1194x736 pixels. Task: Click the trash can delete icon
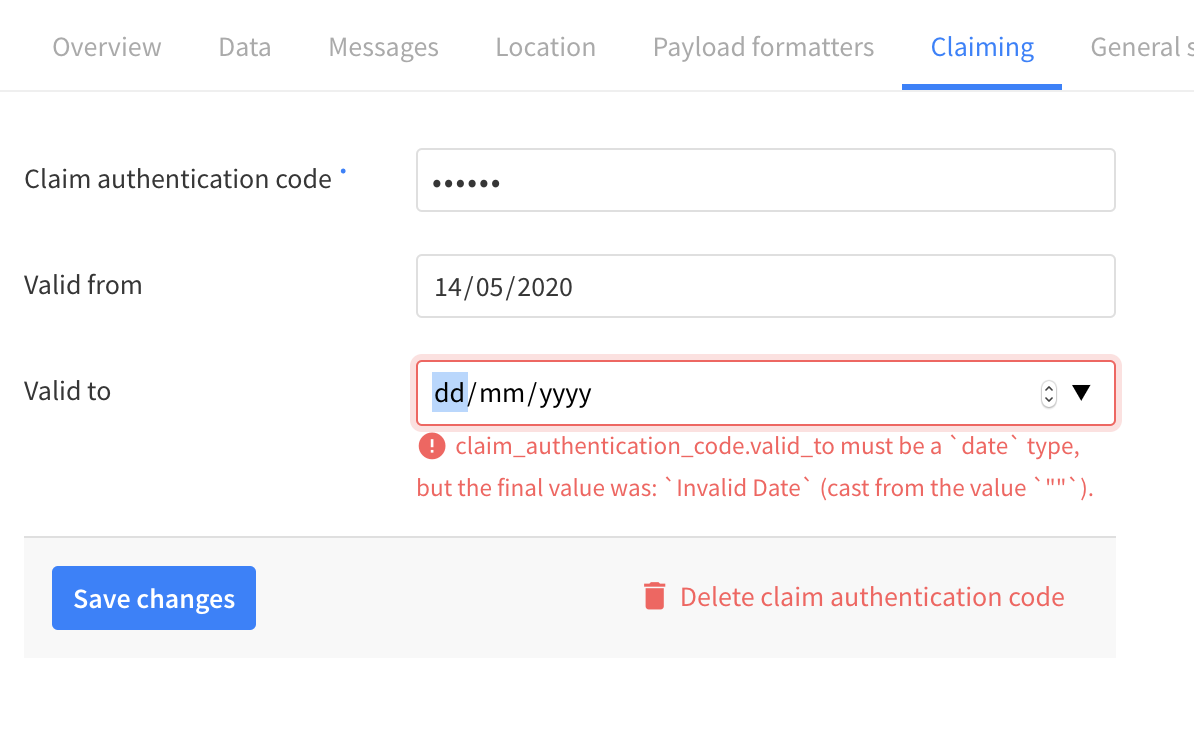[653, 595]
